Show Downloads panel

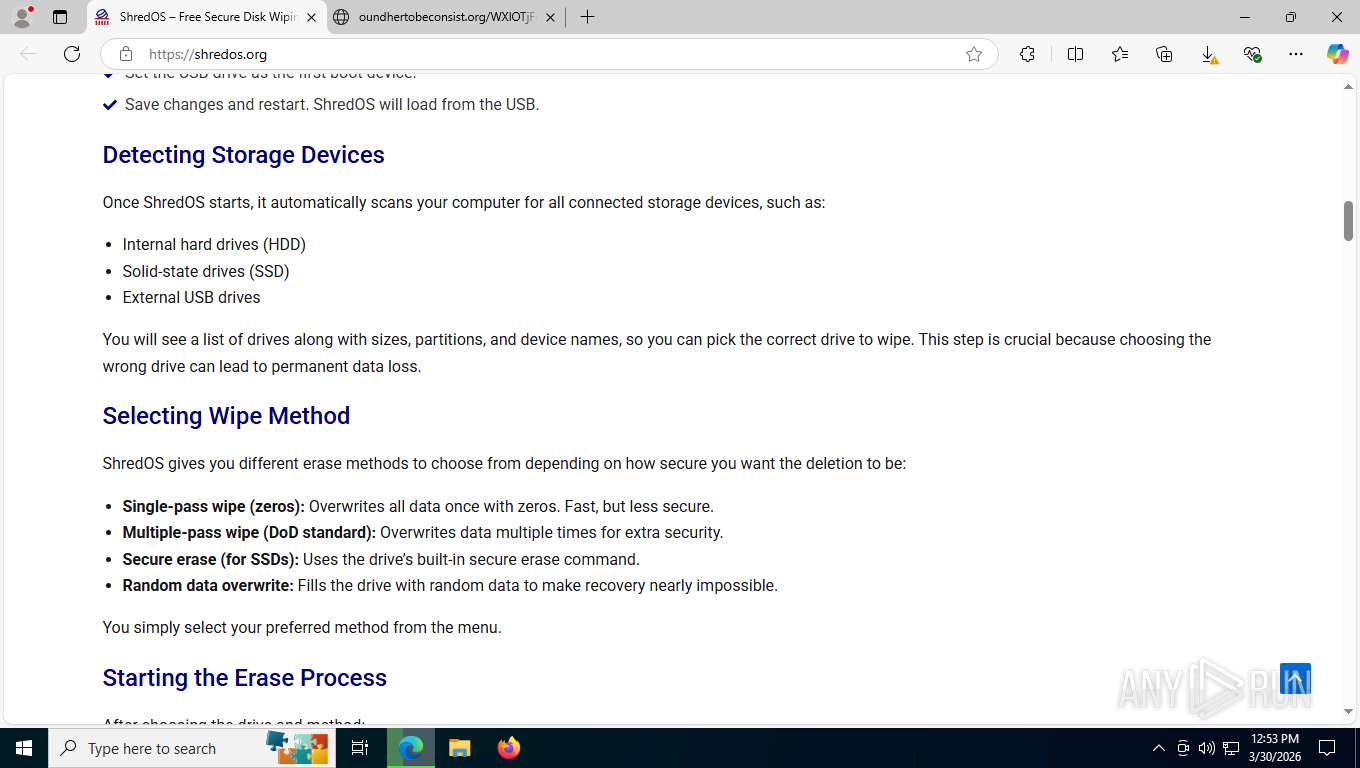tap(1208, 54)
